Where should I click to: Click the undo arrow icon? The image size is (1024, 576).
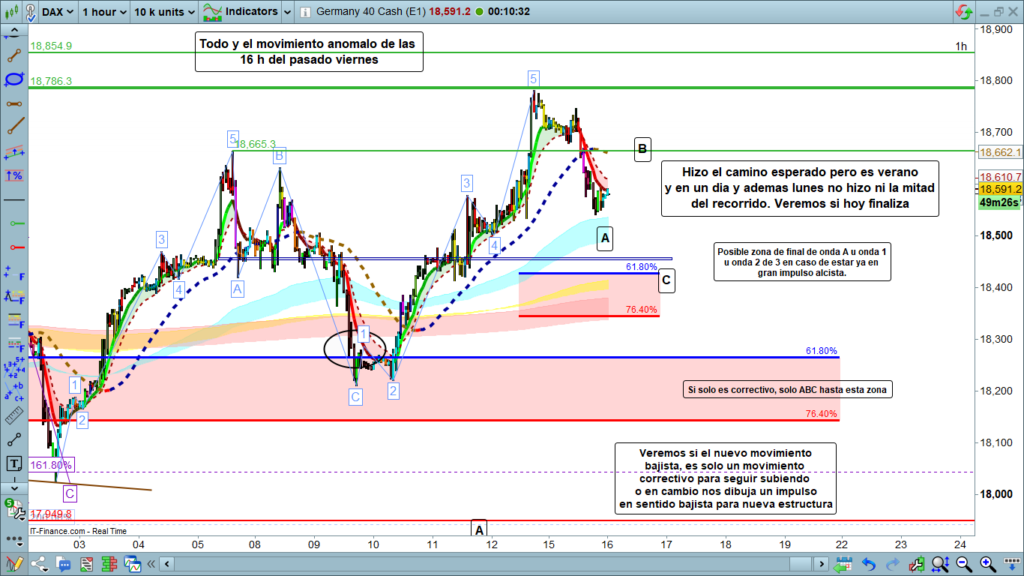click(x=868, y=565)
